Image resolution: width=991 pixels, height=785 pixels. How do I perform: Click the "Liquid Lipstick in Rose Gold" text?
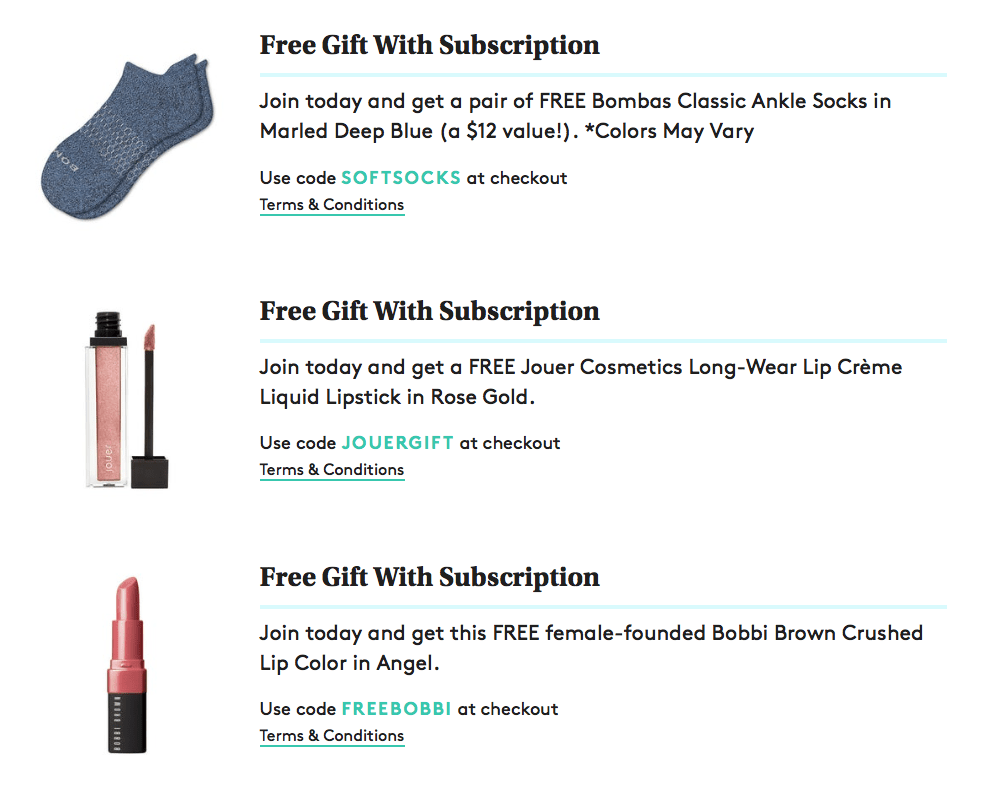(395, 397)
